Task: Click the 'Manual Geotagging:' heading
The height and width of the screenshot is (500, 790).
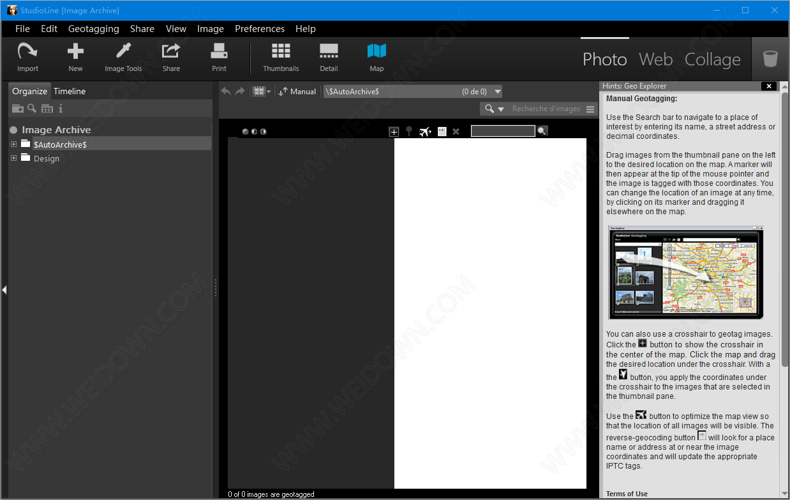Action: pos(641,99)
